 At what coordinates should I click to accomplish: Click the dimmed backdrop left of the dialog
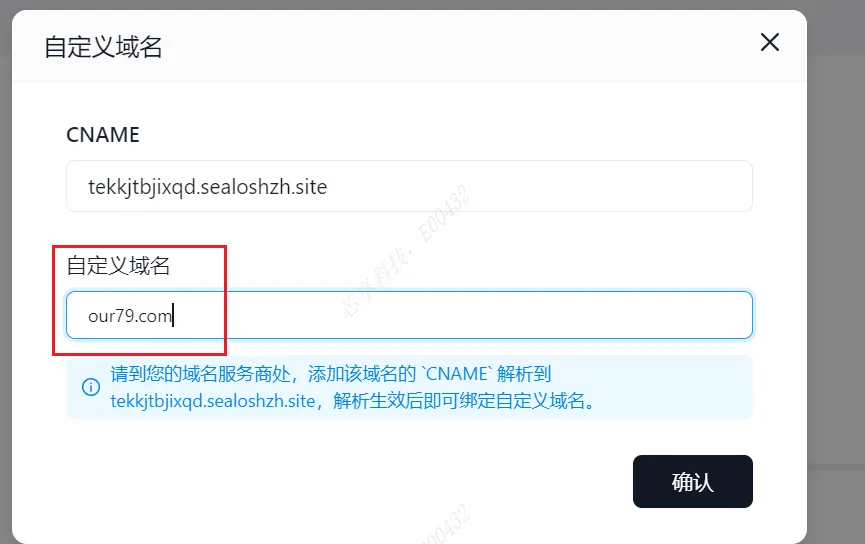[x=6, y=276]
